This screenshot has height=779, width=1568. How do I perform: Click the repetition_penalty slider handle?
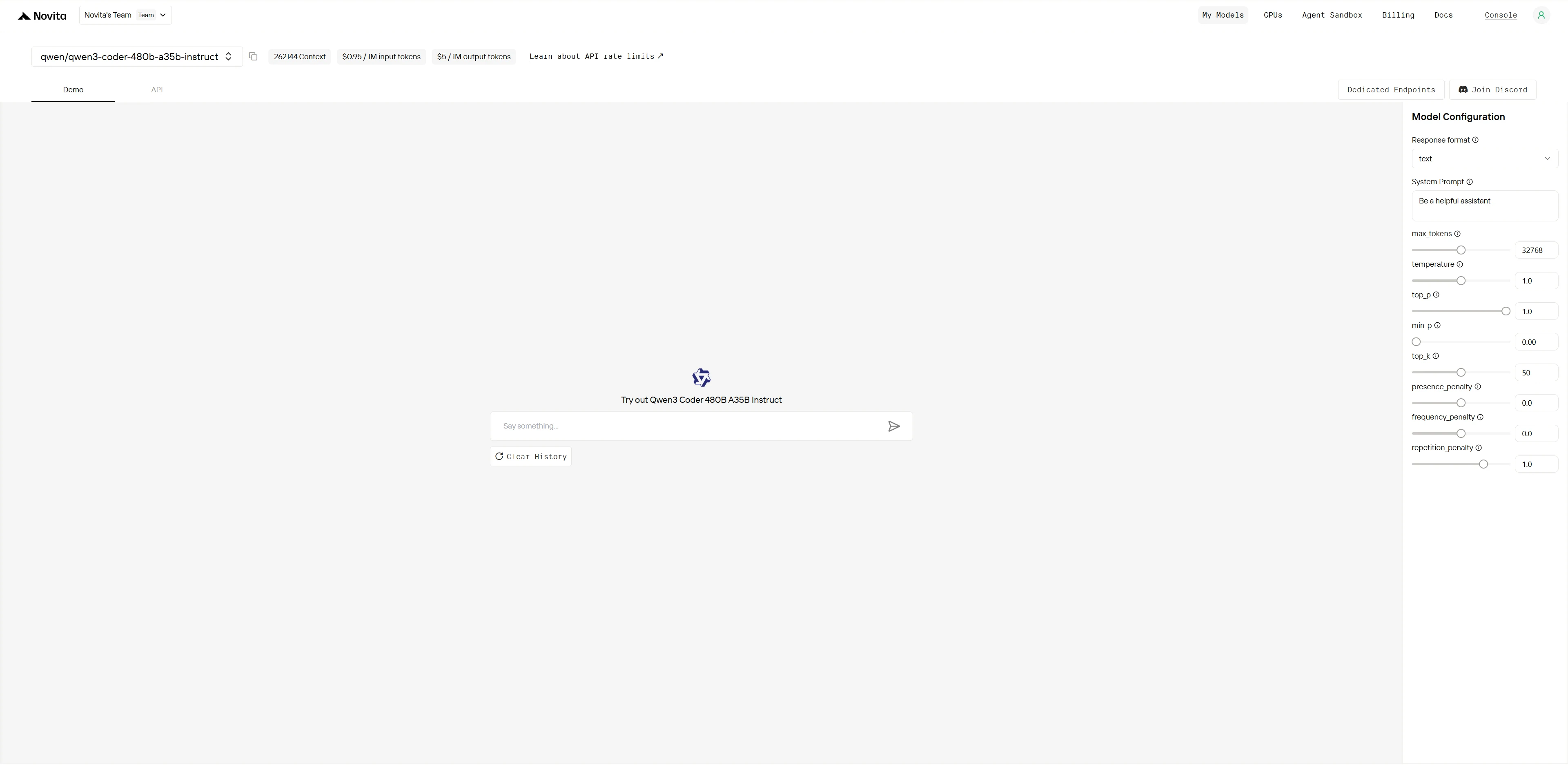1483,465
